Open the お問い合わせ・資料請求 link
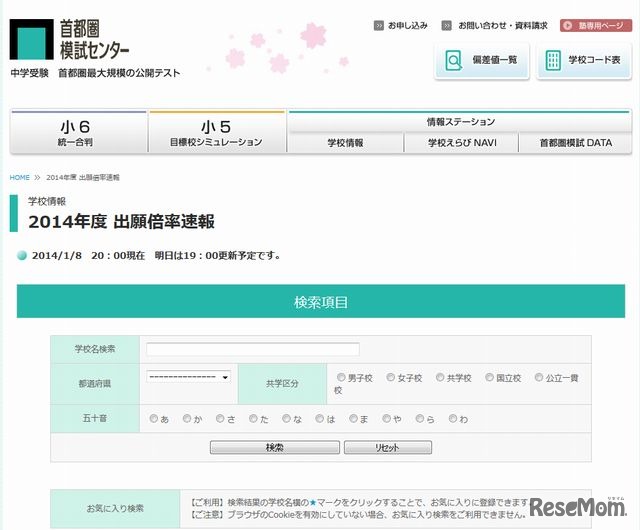Viewport: 640px width, 530px height. [502, 26]
